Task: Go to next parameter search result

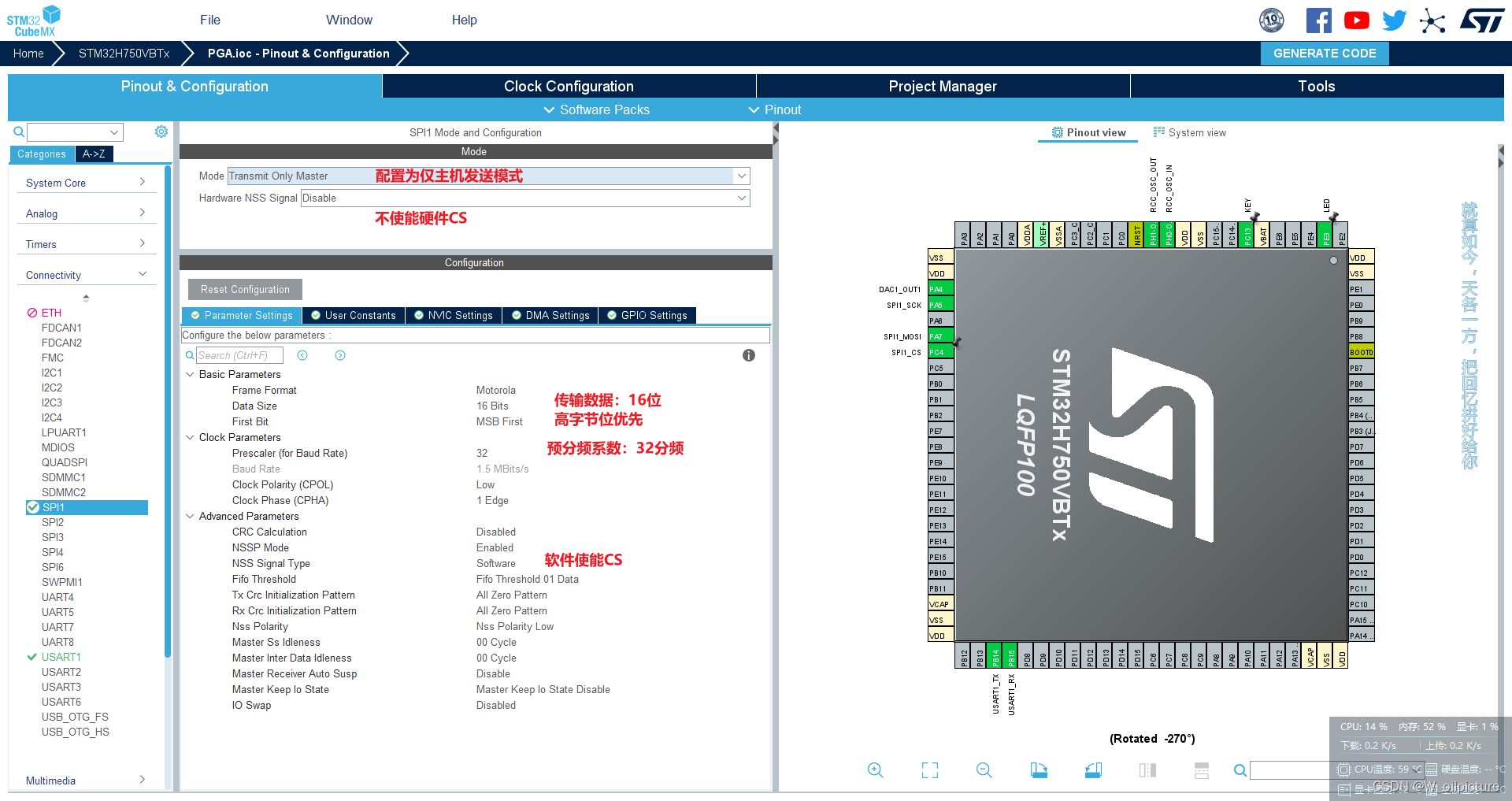Action: point(340,355)
